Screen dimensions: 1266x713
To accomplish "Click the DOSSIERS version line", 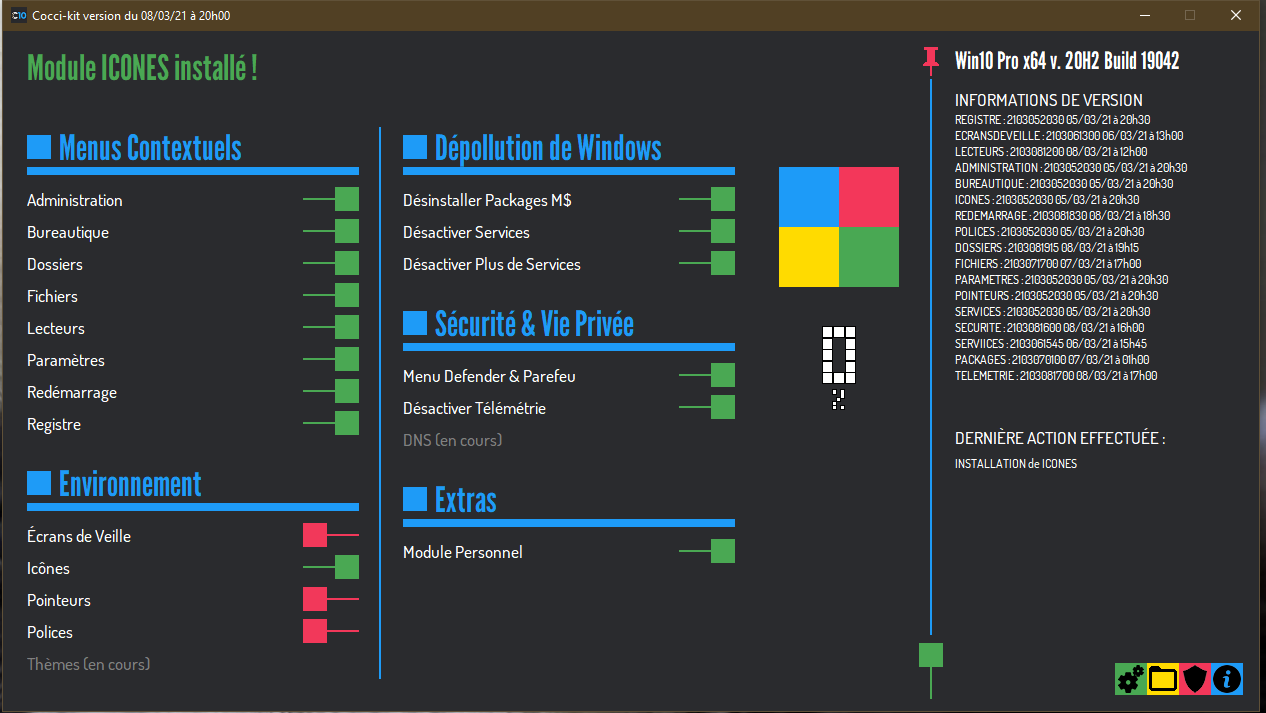I will [1047, 248].
